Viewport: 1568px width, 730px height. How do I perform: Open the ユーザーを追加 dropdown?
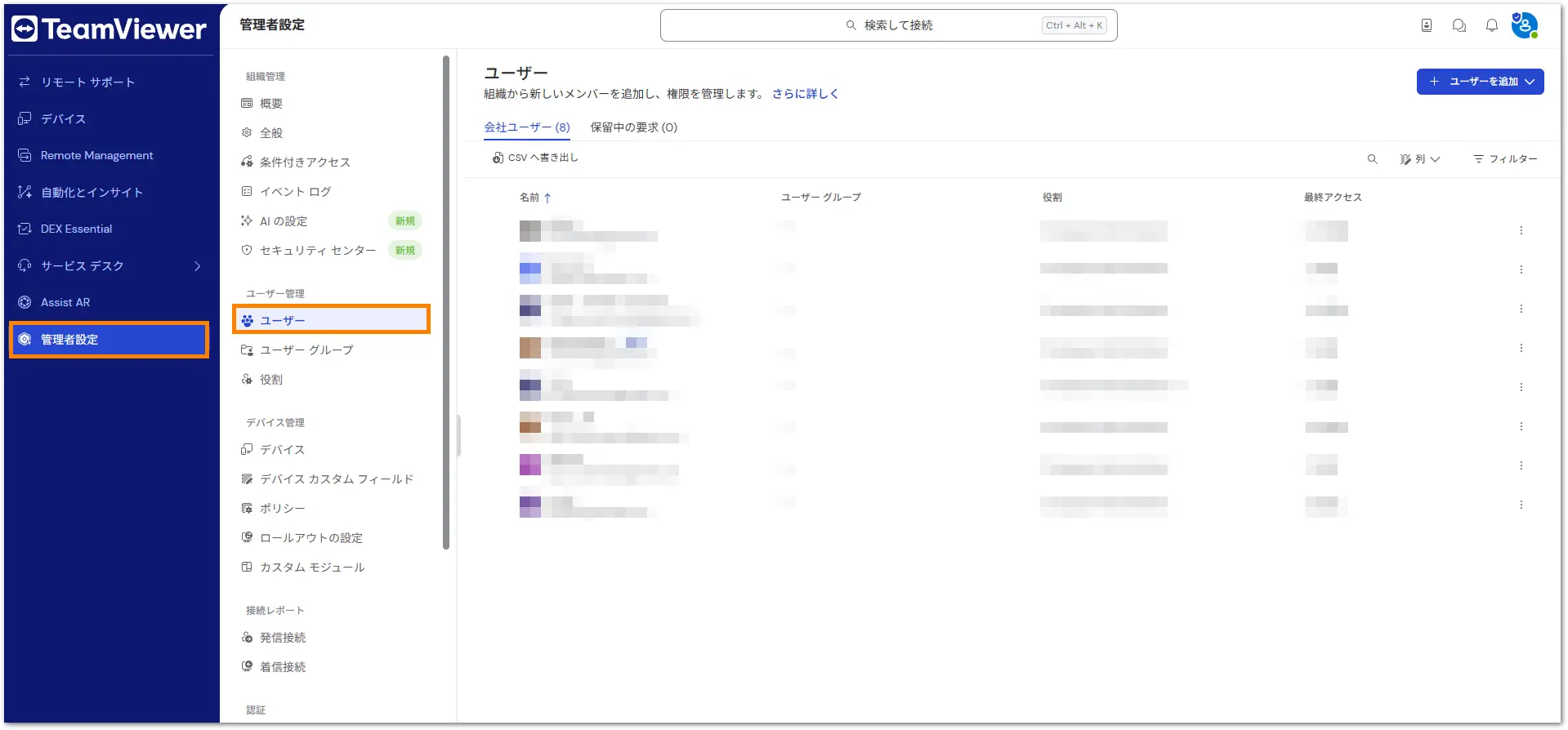pyautogui.click(x=1480, y=82)
